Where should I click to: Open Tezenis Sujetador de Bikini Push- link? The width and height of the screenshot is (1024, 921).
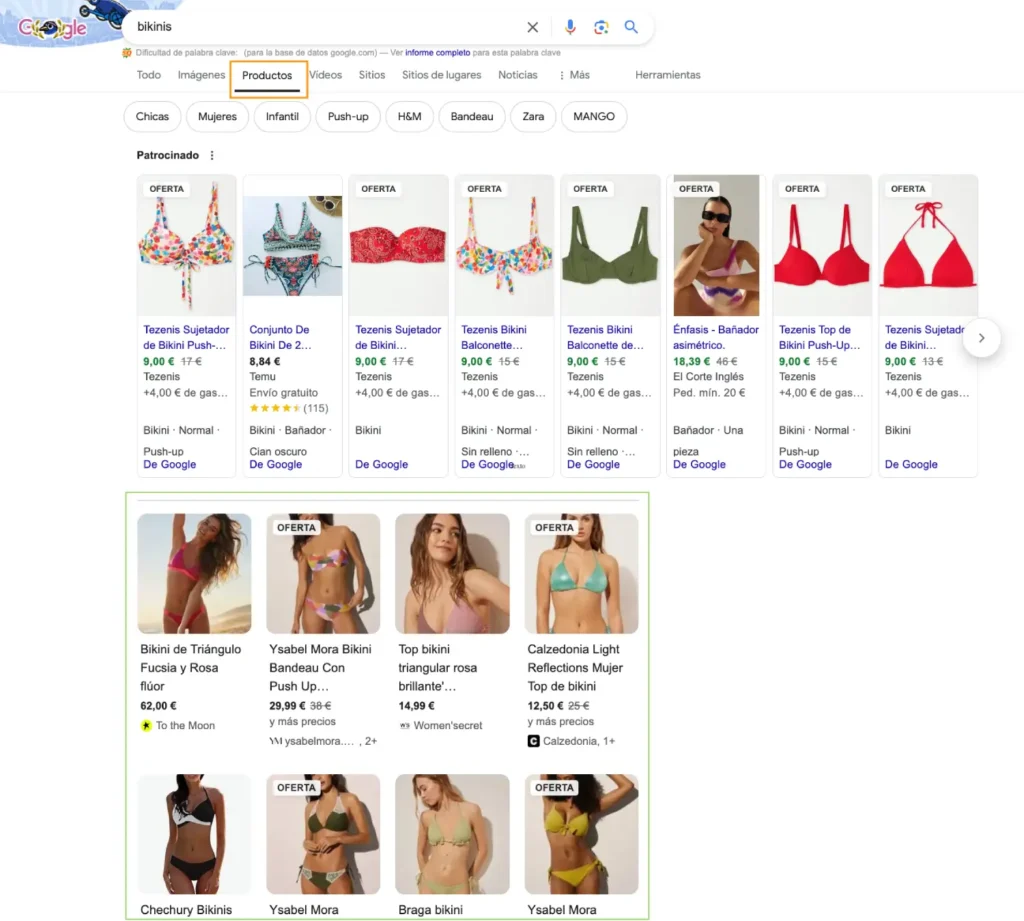186,337
